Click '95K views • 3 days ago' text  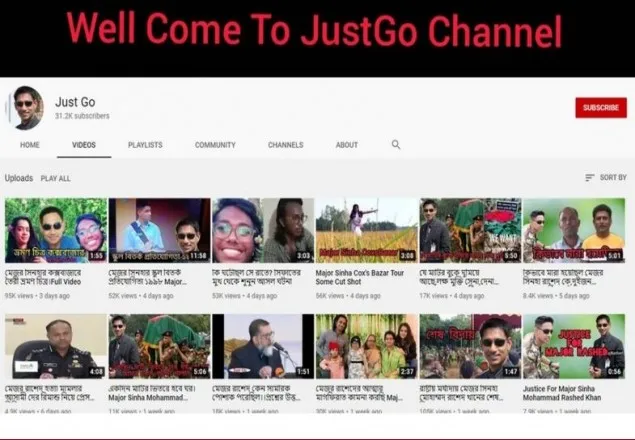[37, 296]
